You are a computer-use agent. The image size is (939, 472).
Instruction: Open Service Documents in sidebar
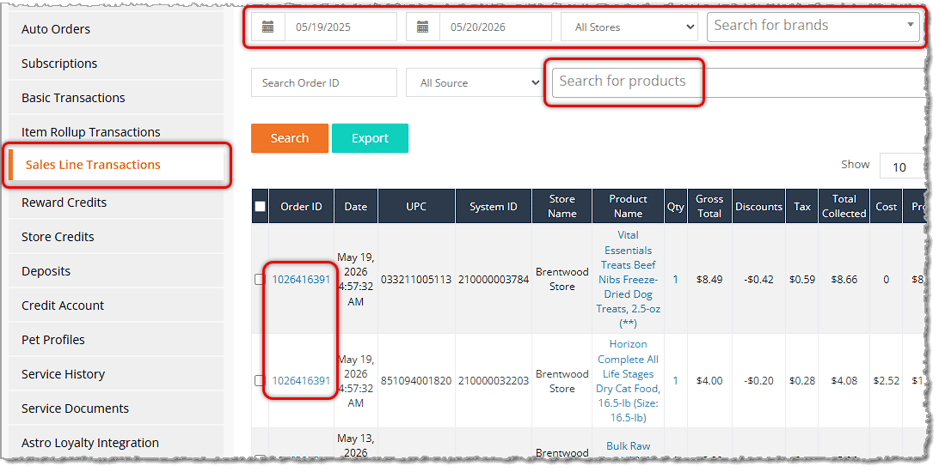(x=116, y=408)
